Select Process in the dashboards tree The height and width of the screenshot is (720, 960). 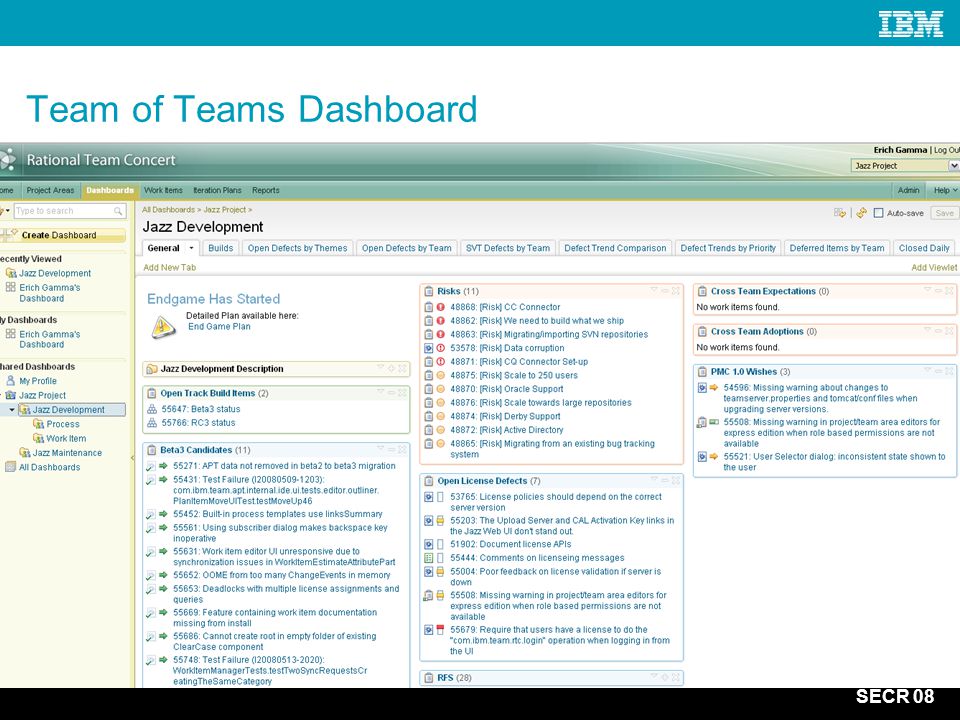pyautogui.click(x=63, y=424)
